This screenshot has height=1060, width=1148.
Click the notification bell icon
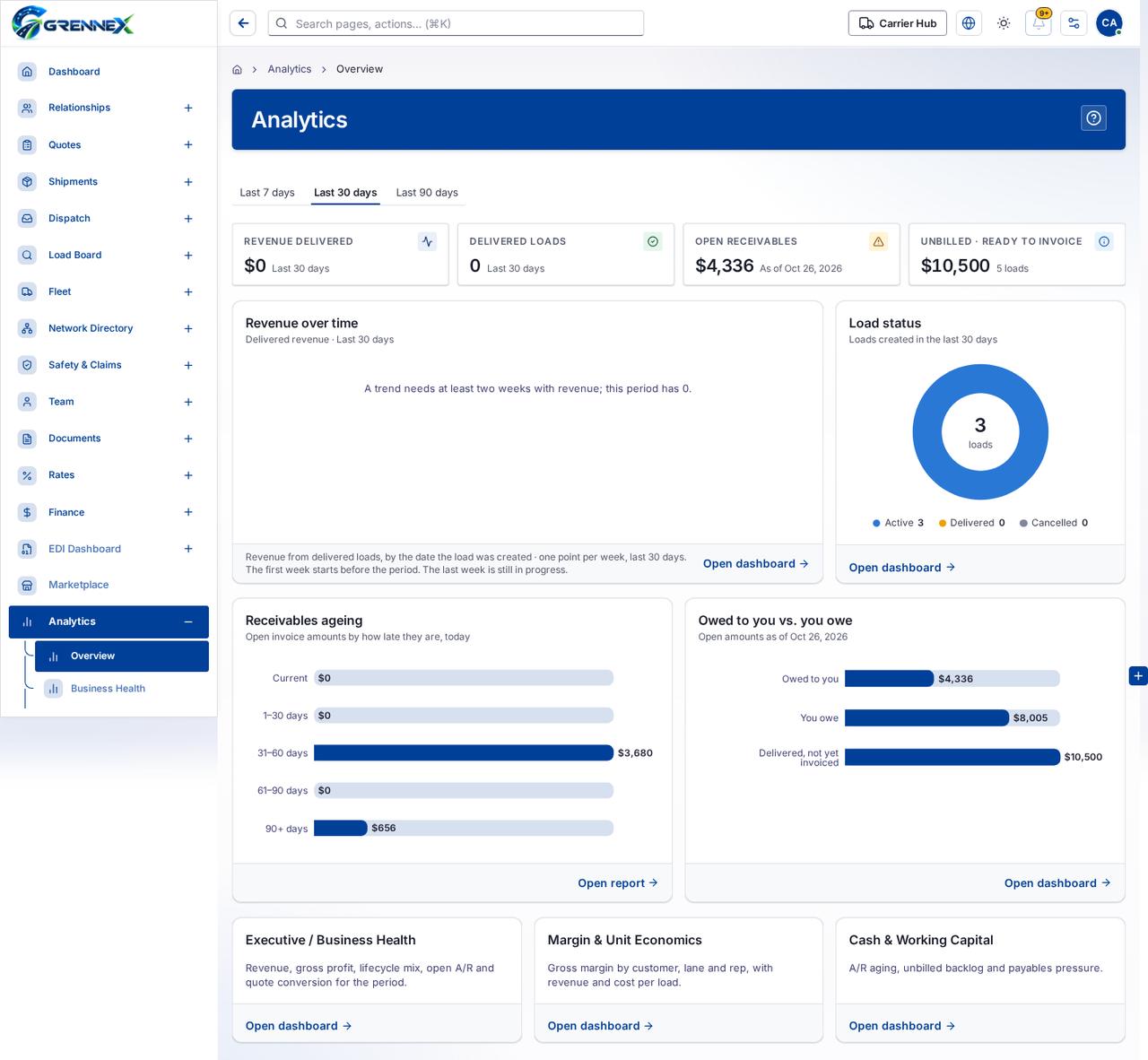(x=1039, y=23)
